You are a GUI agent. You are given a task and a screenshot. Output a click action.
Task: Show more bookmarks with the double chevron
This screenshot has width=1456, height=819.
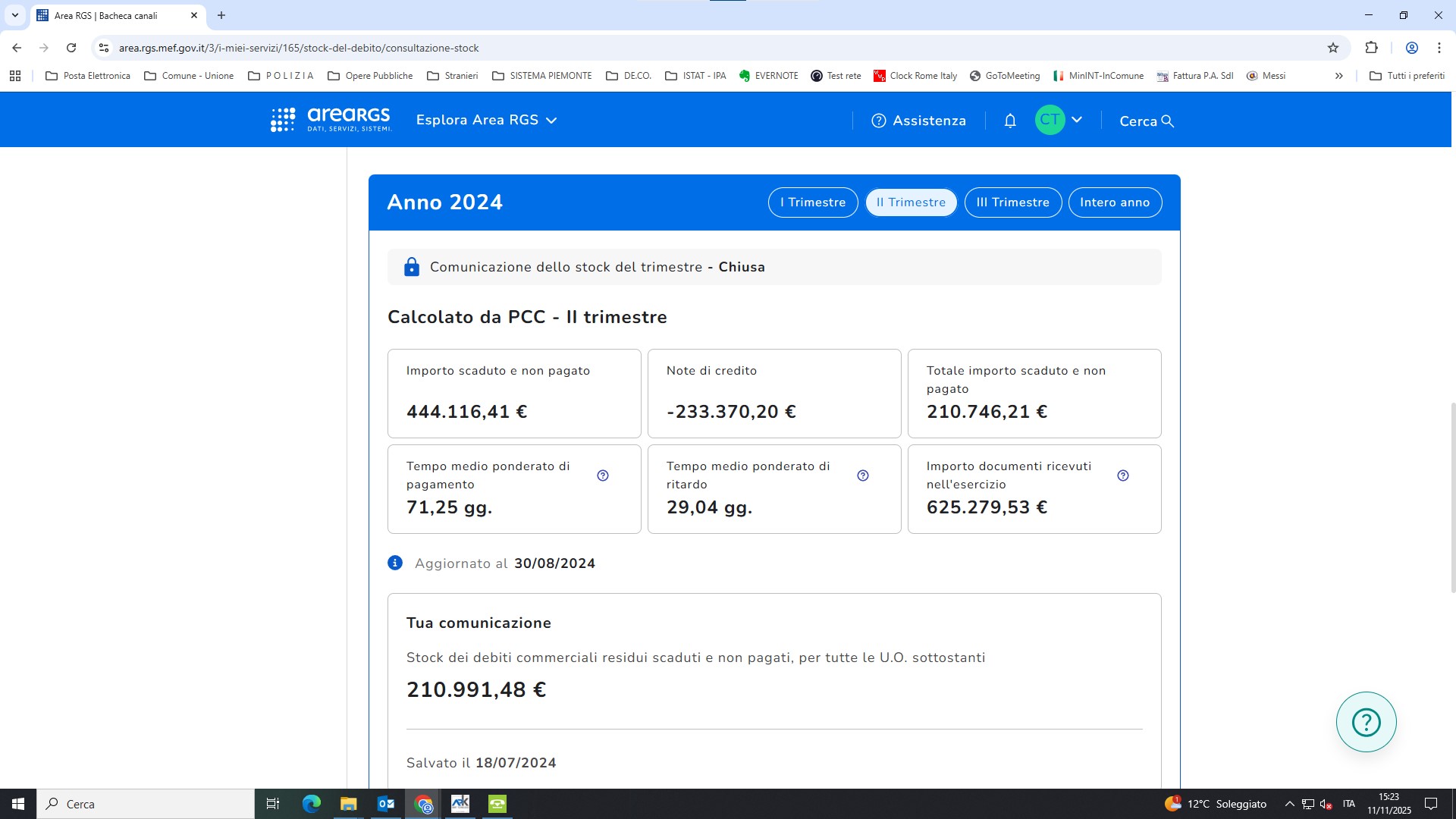tap(1339, 76)
